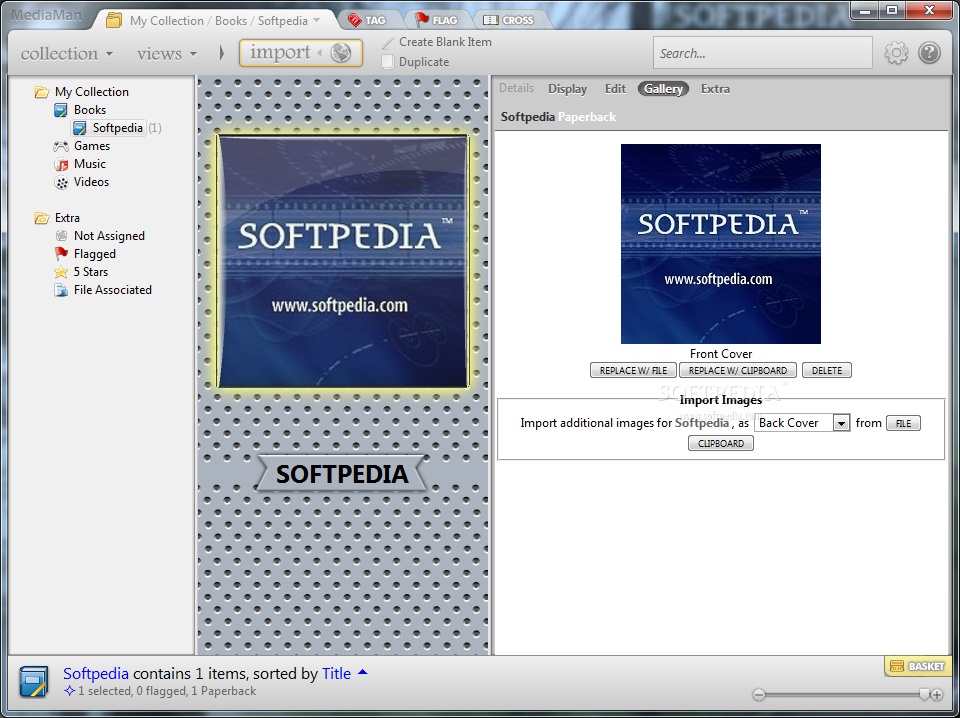
Task: Open the Display tab
Action: pyautogui.click(x=567, y=89)
